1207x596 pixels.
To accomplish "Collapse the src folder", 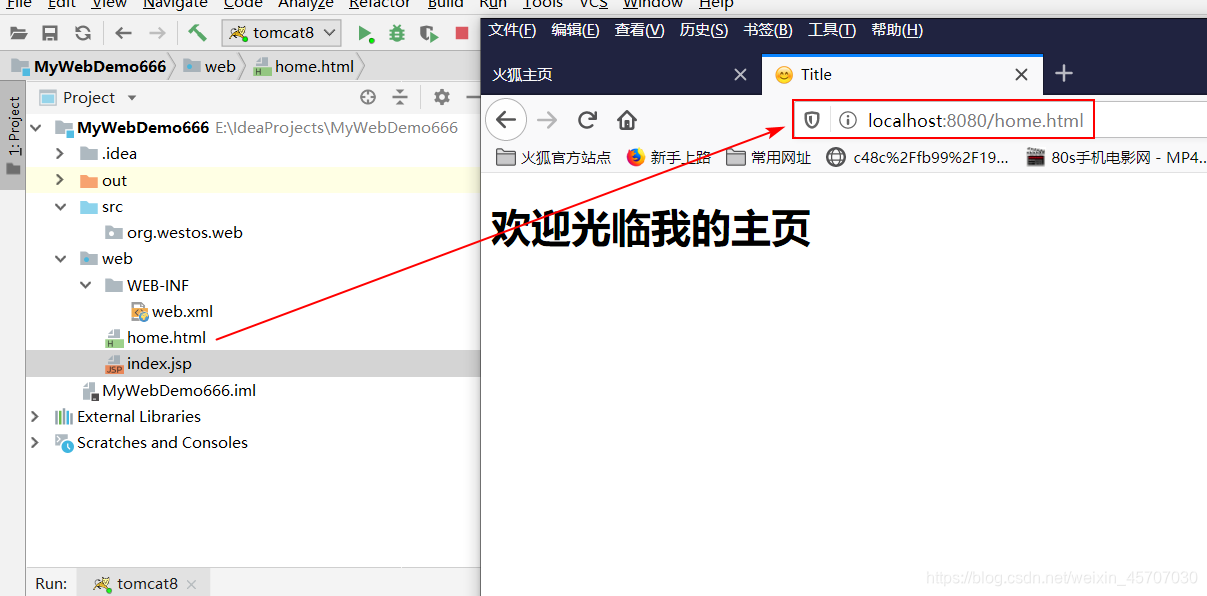I will click(x=60, y=207).
